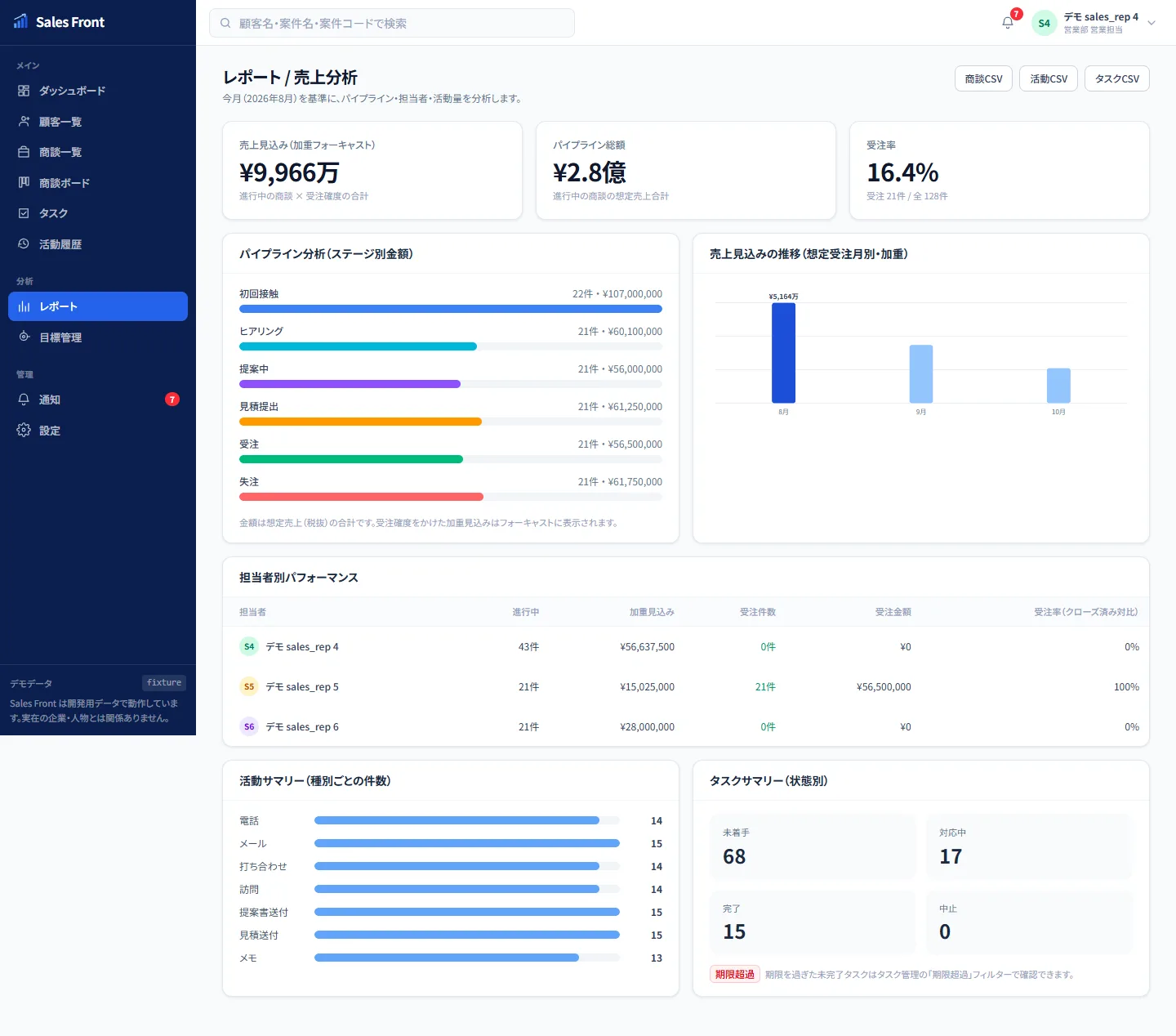Open ダッシュボード from the sidebar menu
The width and height of the screenshot is (1176, 1036).
coord(98,91)
